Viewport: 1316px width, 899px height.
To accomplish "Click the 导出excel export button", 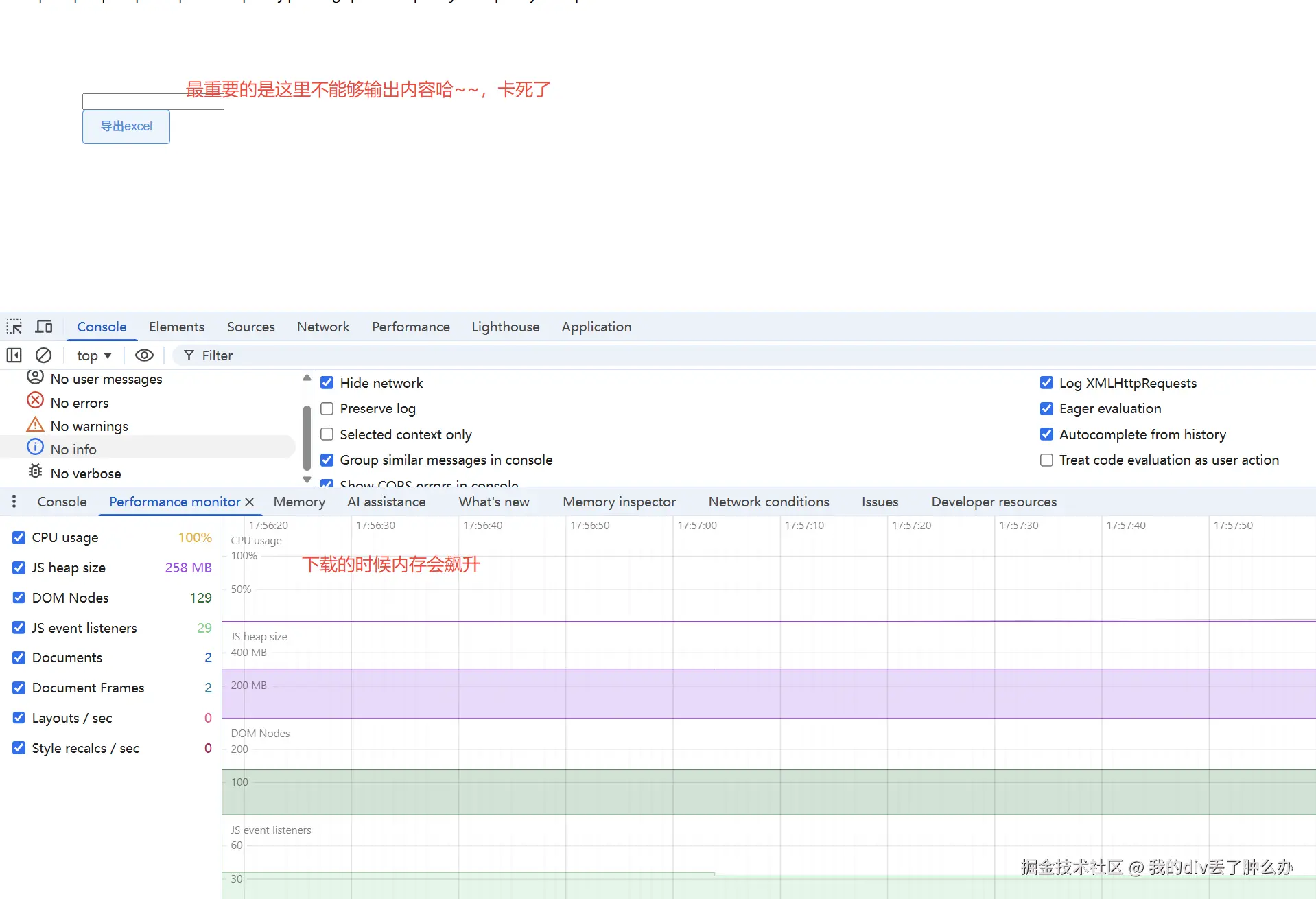I will pyautogui.click(x=126, y=127).
